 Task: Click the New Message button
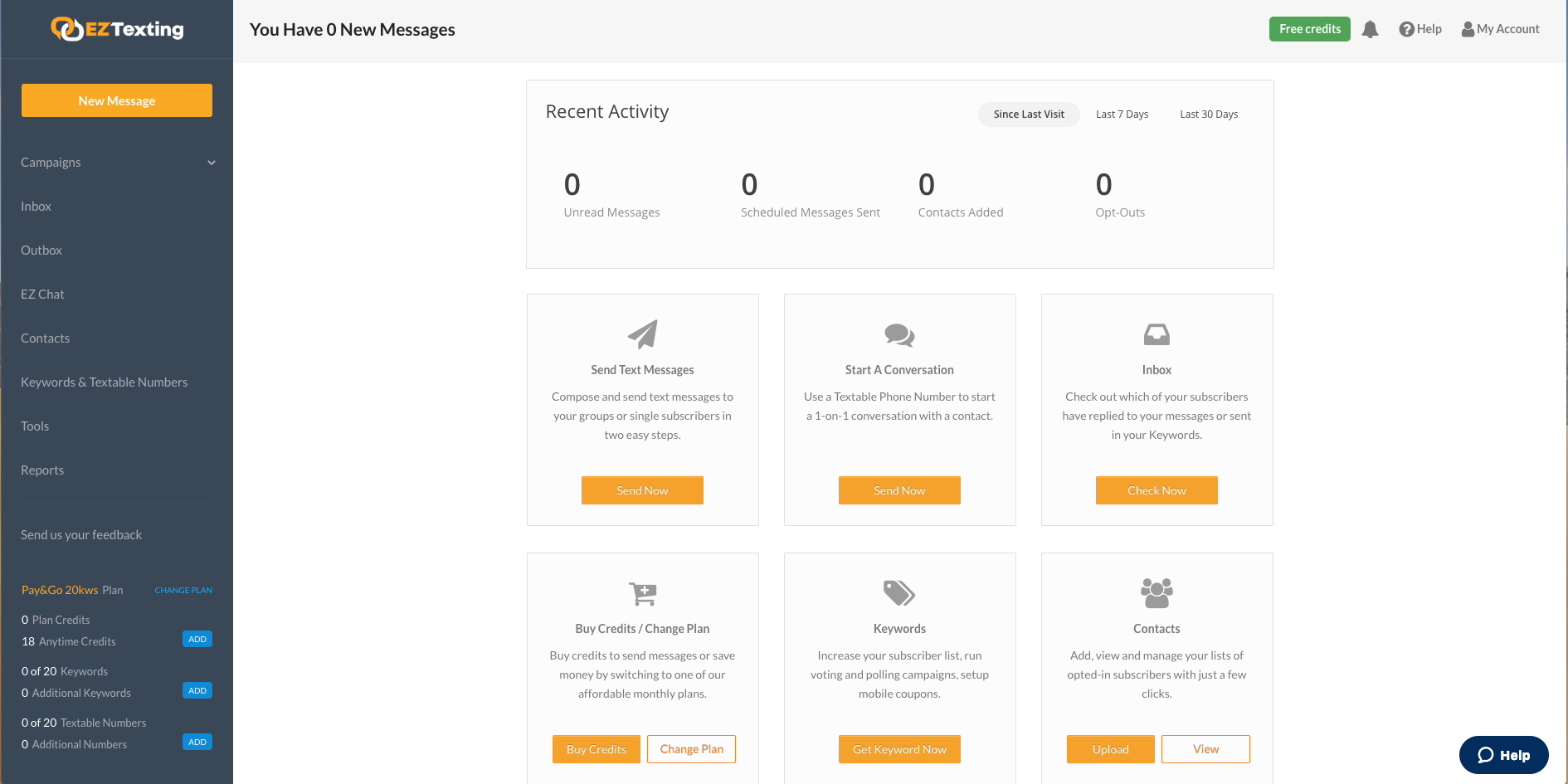pyautogui.click(x=117, y=100)
